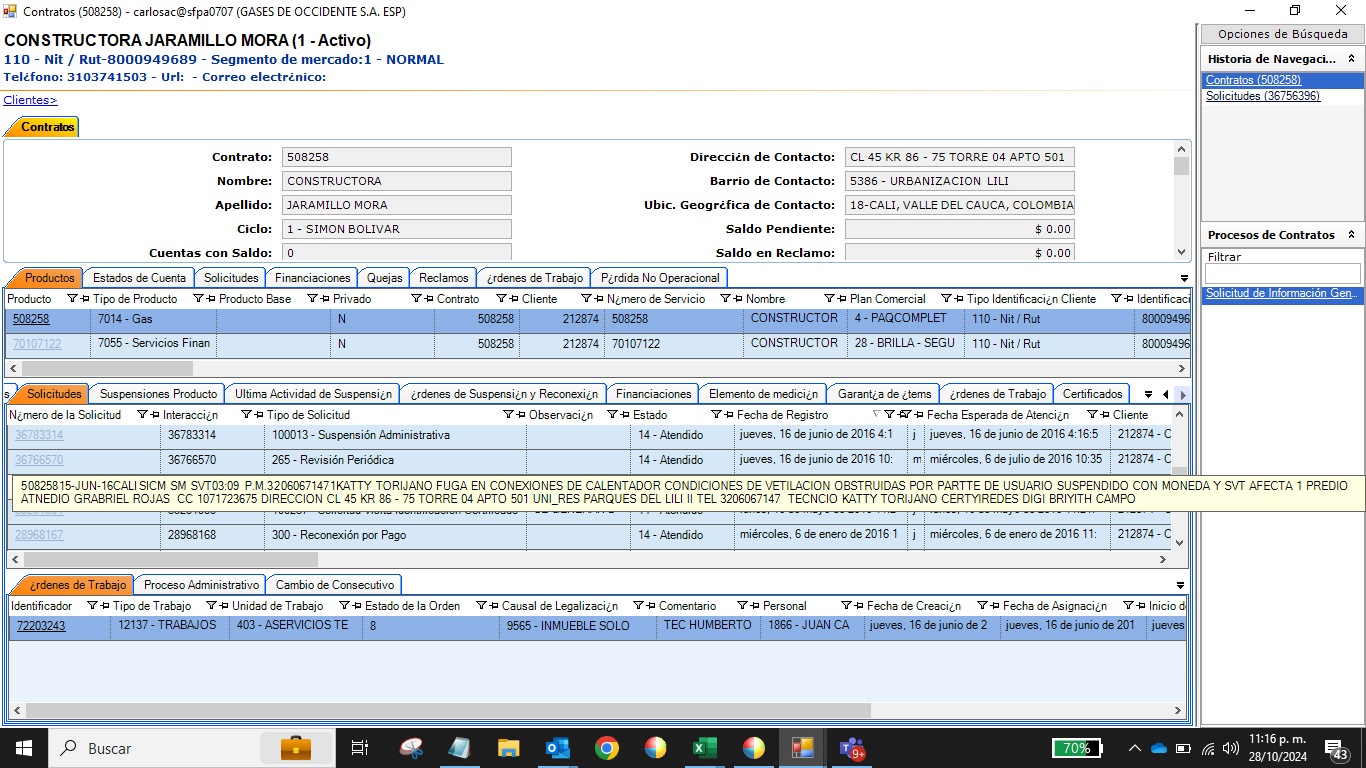
Task: Pin the Producto column
Action: point(84,299)
